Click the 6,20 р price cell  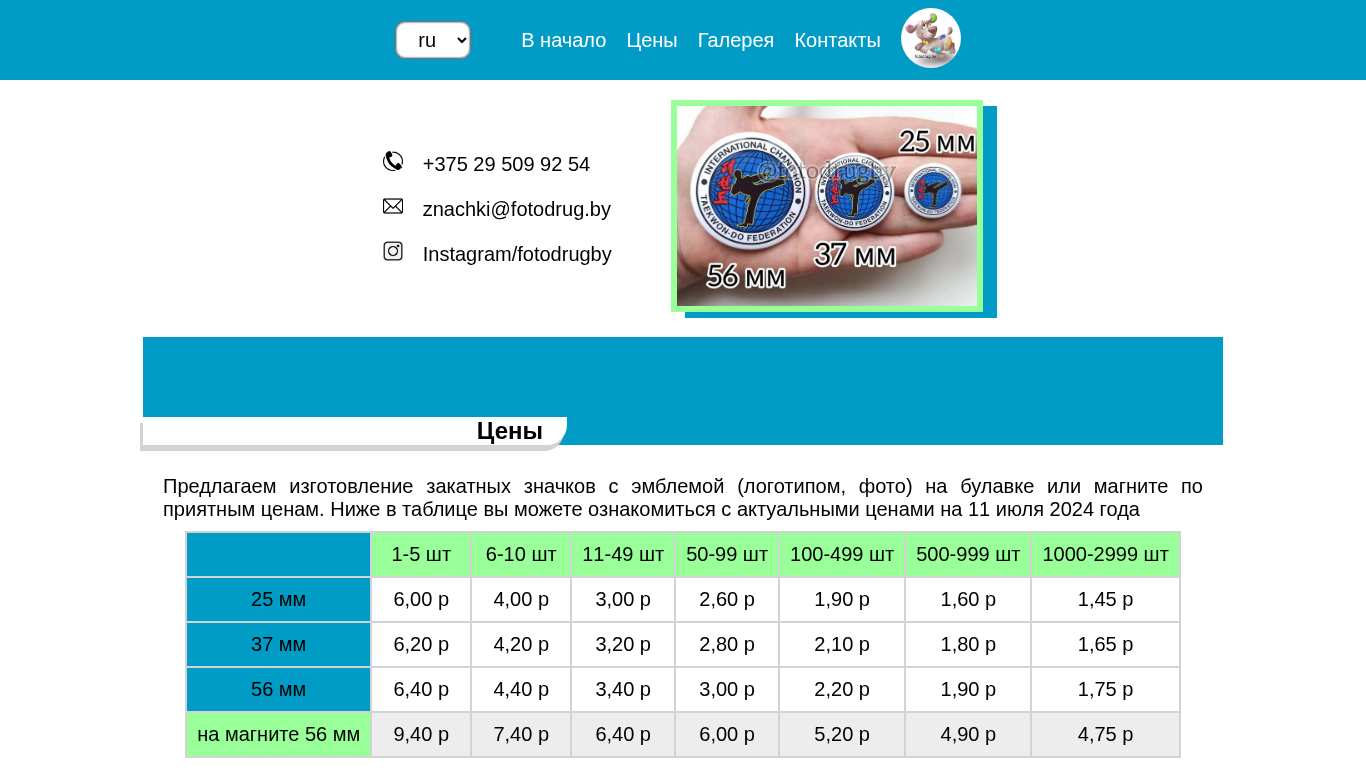click(421, 645)
